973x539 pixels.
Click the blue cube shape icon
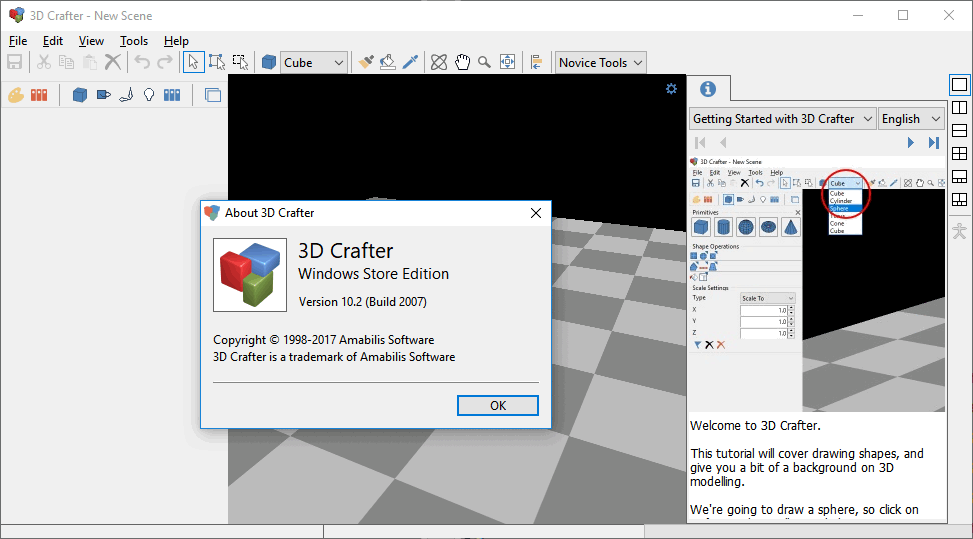click(x=269, y=62)
